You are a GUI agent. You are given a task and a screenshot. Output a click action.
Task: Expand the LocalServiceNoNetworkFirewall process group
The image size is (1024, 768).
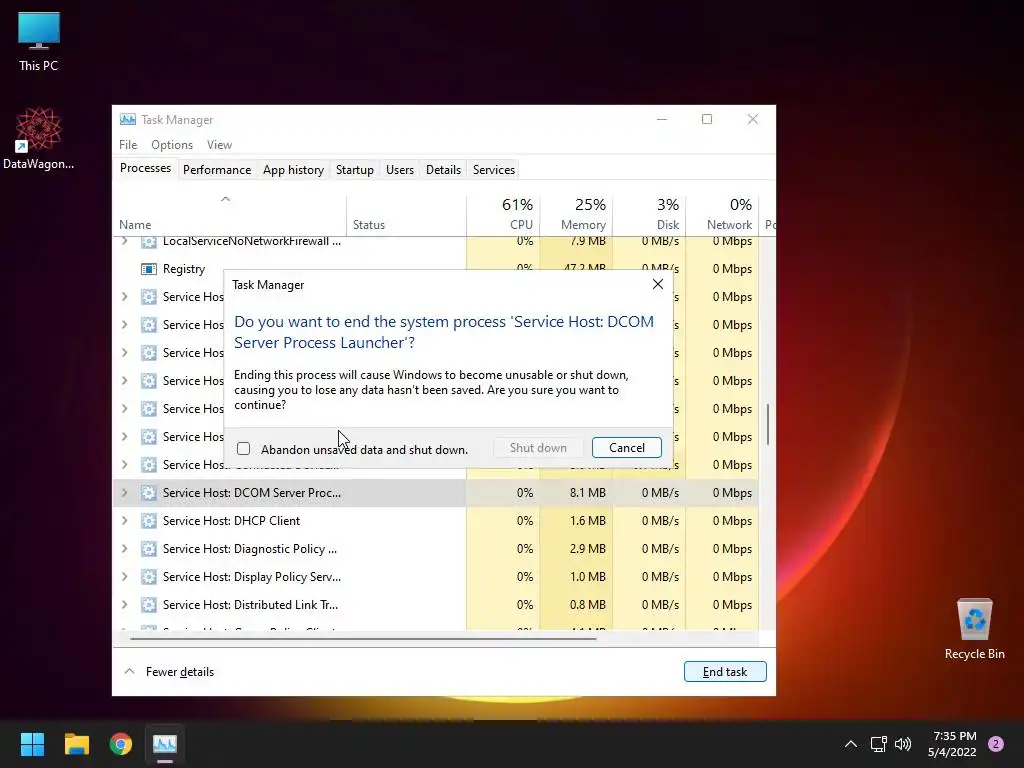pyautogui.click(x=125, y=242)
